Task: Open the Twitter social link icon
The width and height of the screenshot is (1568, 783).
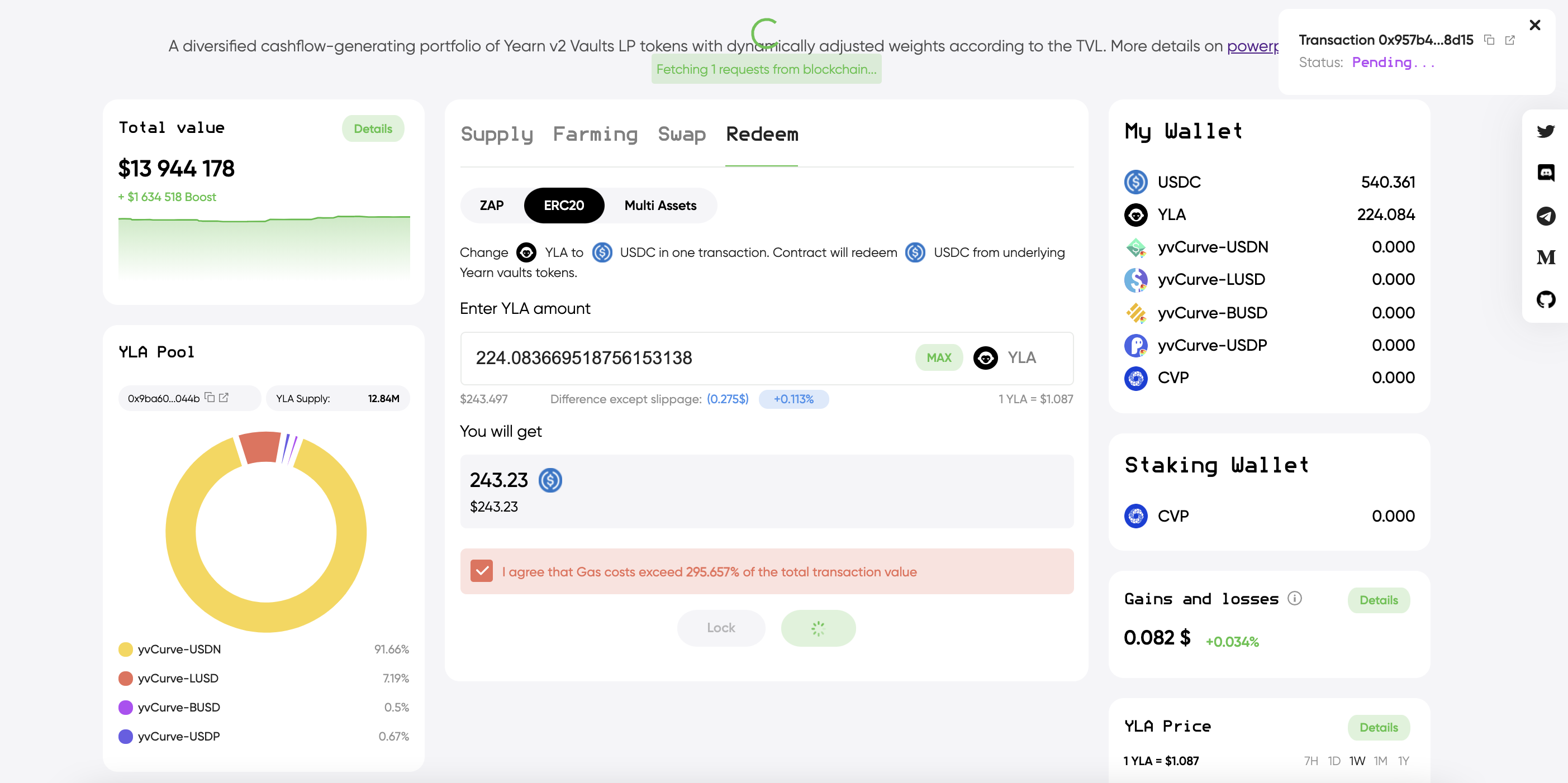Action: pyautogui.click(x=1546, y=131)
